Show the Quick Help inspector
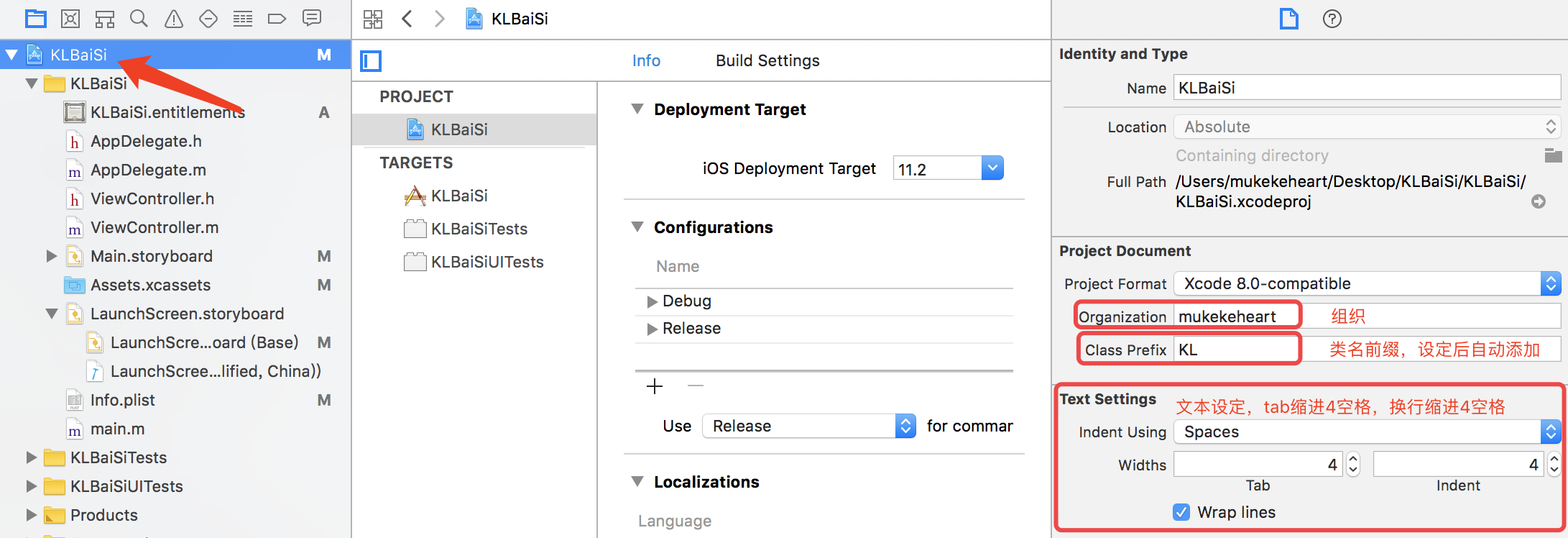 (x=1332, y=19)
